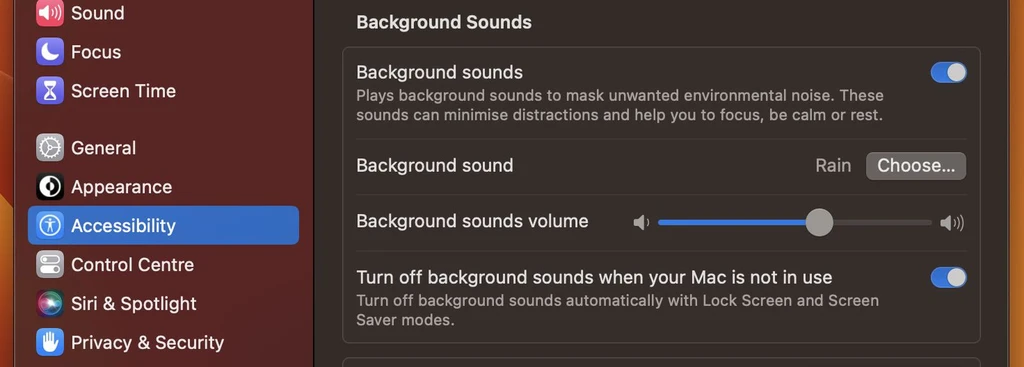Open the Control Centre settings
The image size is (1024, 367).
coord(133,264)
